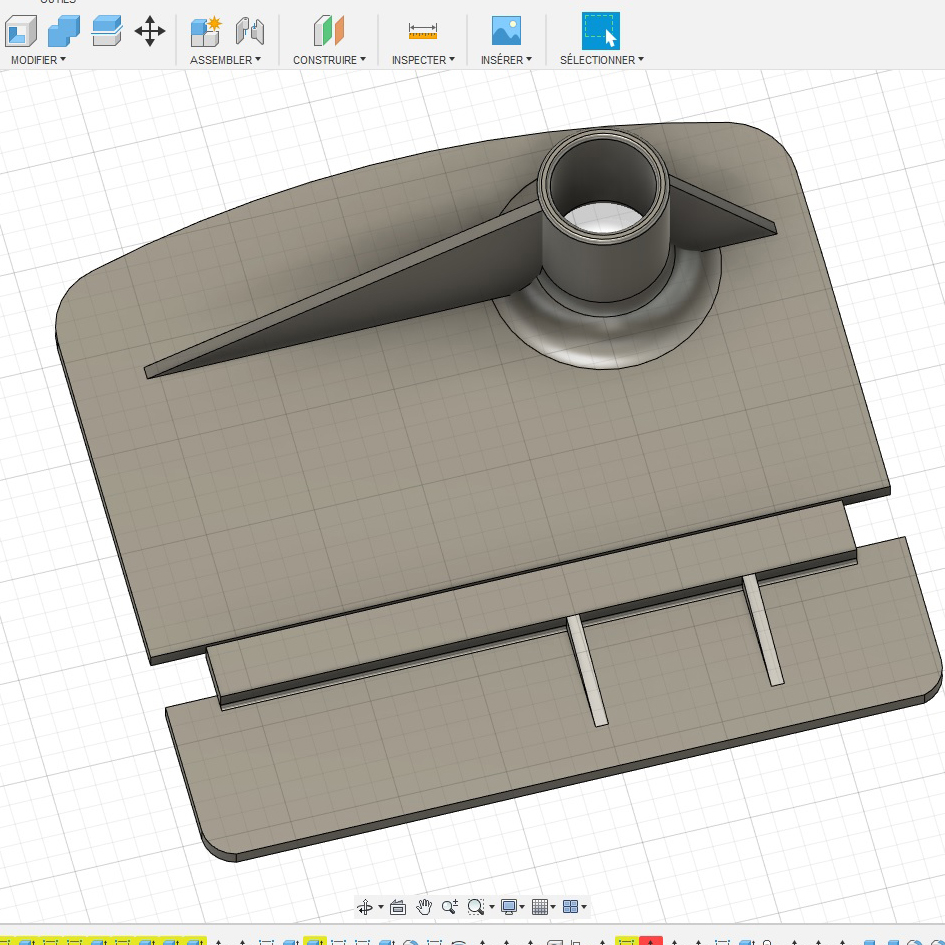Activate the Pan hand in the navigation bar
The height and width of the screenshot is (945, 945).
pos(424,907)
